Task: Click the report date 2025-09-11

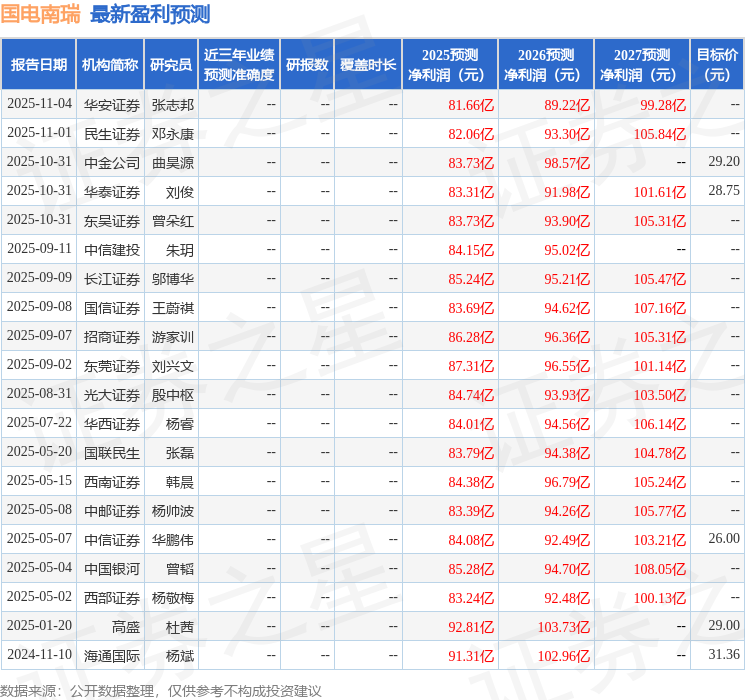Action: [39, 249]
